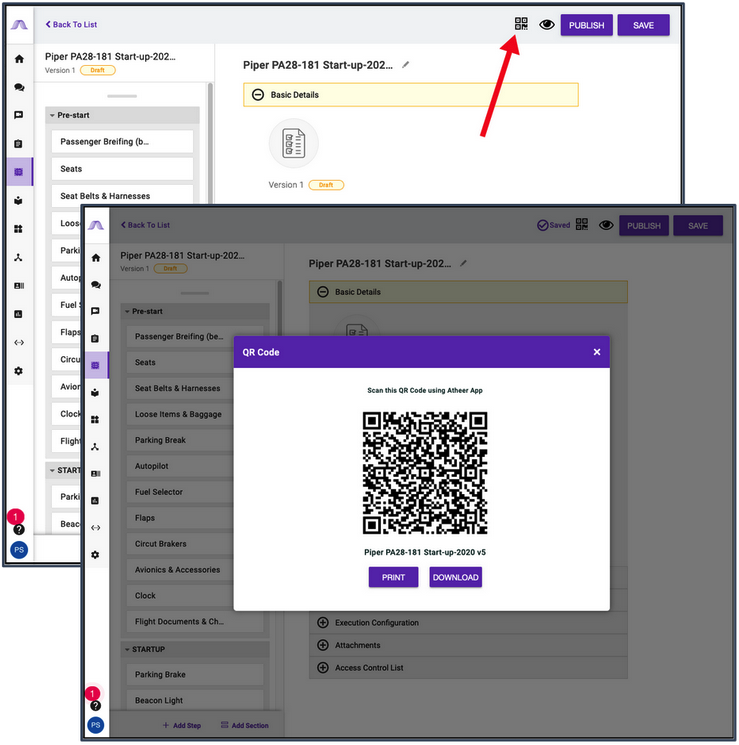The height and width of the screenshot is (745, 739).
Task: Click Back To List link in back window
Action: tap(71, 24)
